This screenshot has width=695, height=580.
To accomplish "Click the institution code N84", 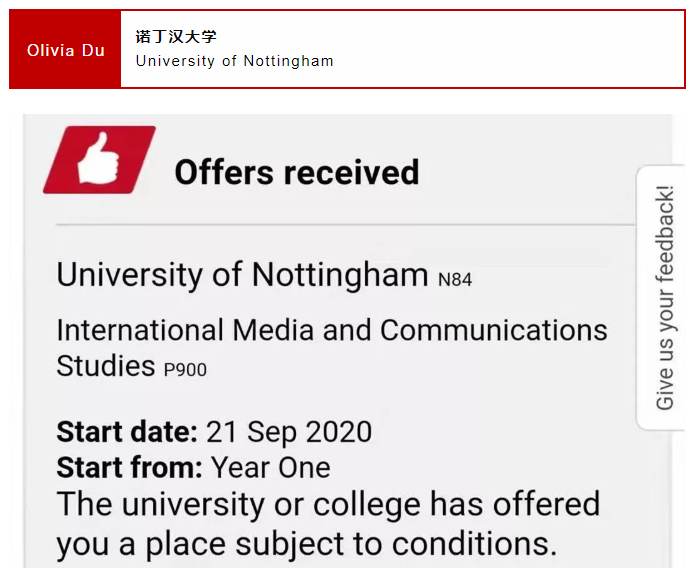I will point(455,280).
